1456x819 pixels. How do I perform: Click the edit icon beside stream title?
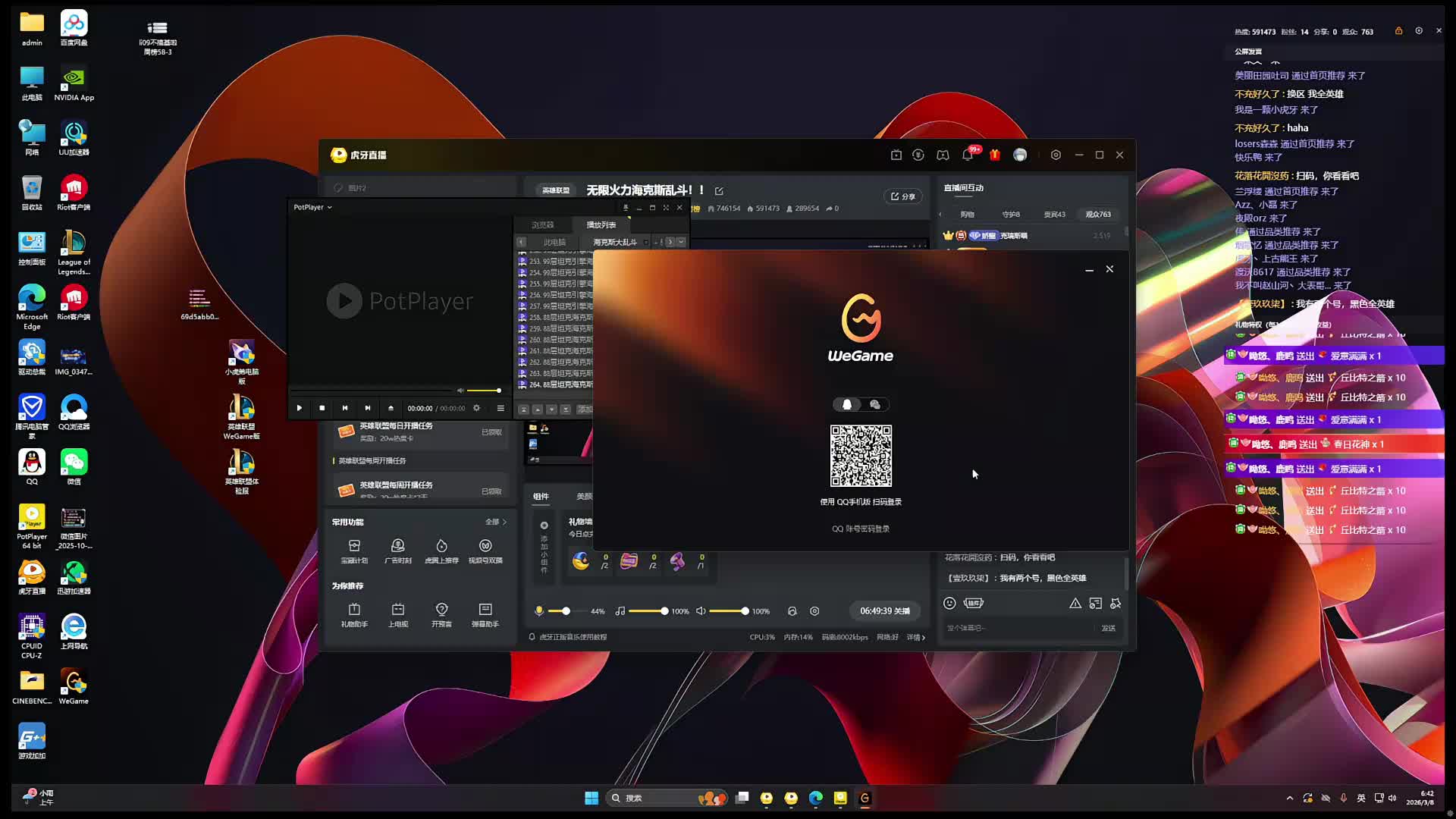(719, 191)
